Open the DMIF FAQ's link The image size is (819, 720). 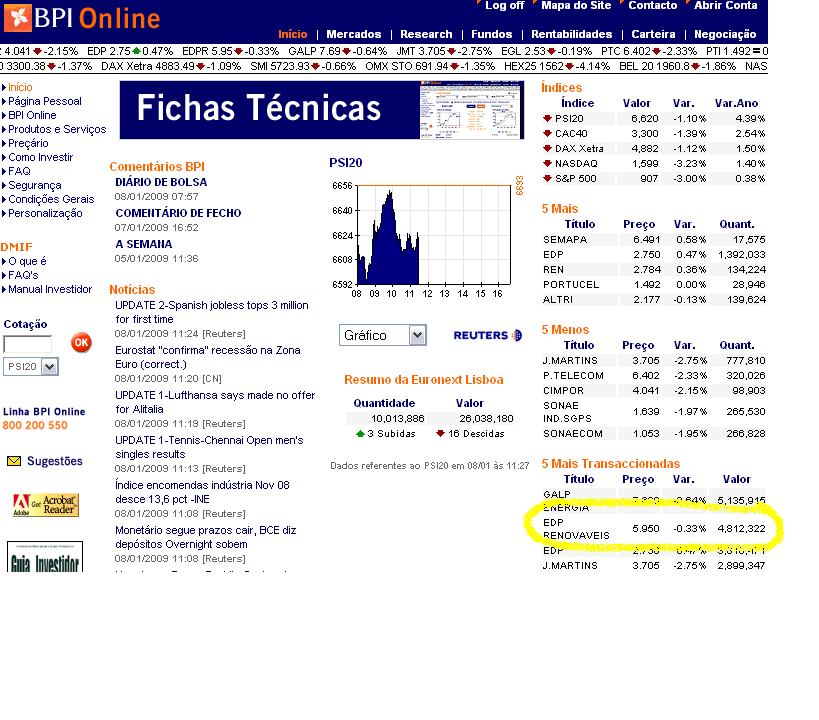pyautogui.click(x=23, y=275)
